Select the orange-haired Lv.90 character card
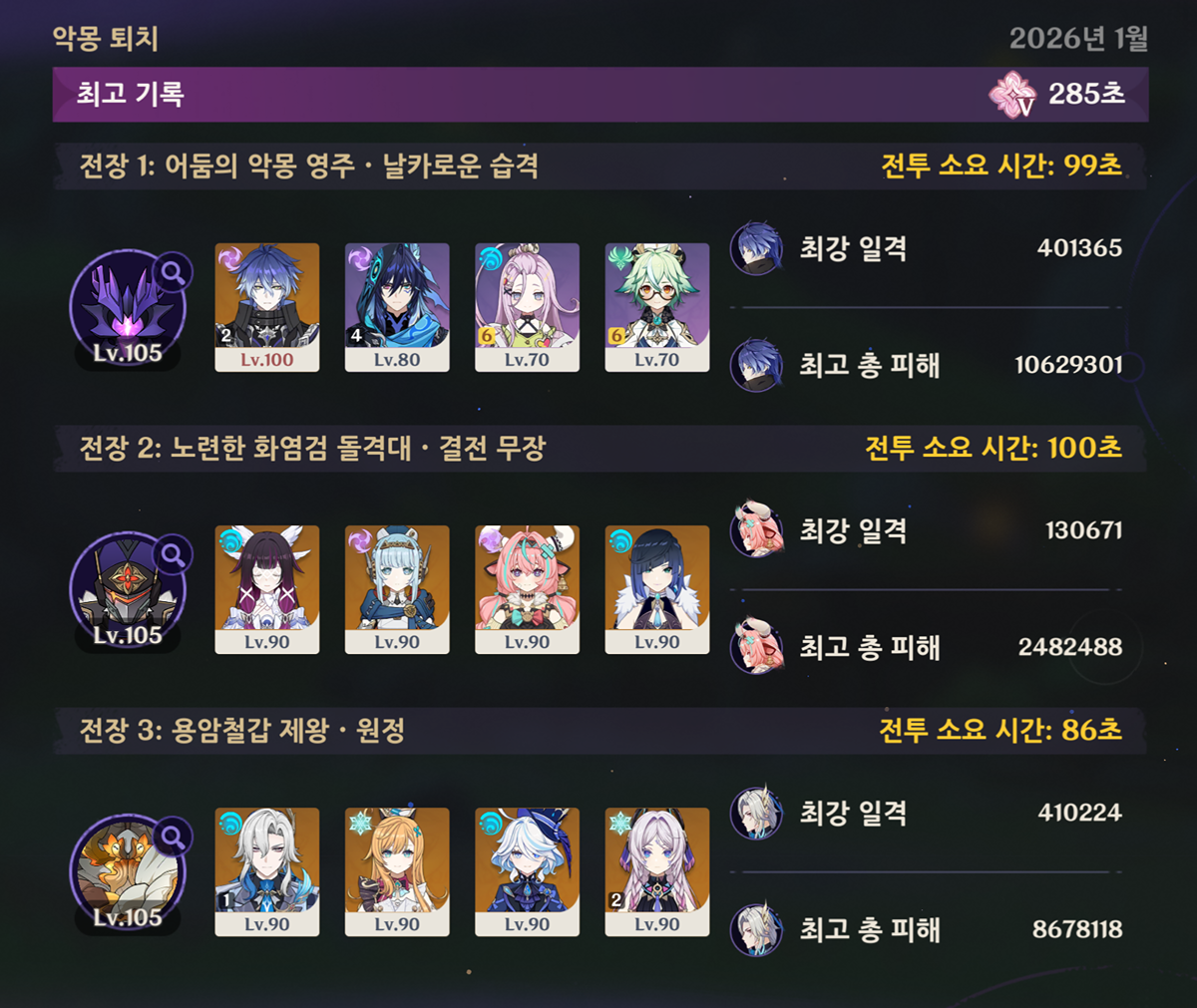 [397, 871]
